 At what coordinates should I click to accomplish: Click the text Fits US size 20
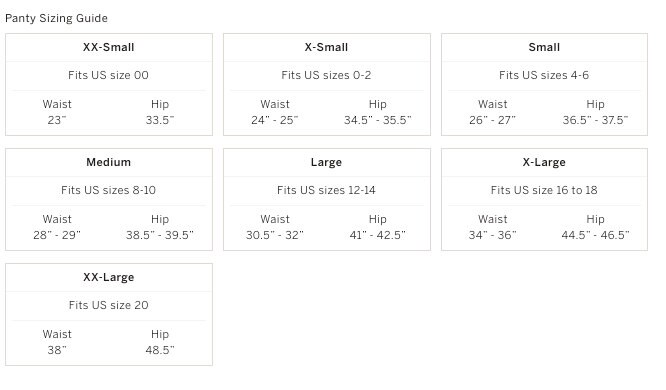point(109,305)
